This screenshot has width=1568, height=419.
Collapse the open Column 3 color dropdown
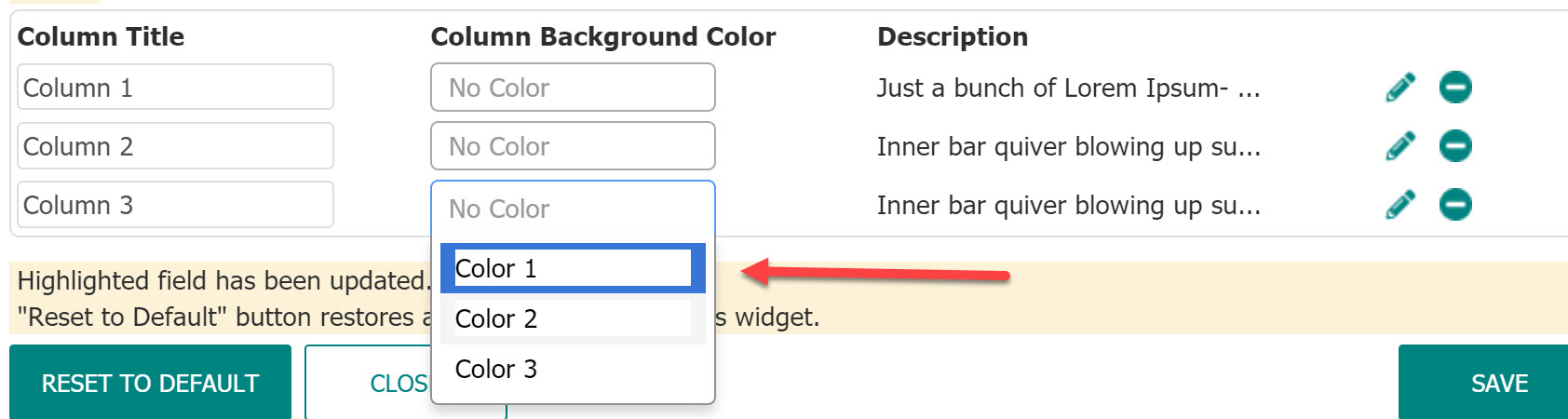pos(573,209)
